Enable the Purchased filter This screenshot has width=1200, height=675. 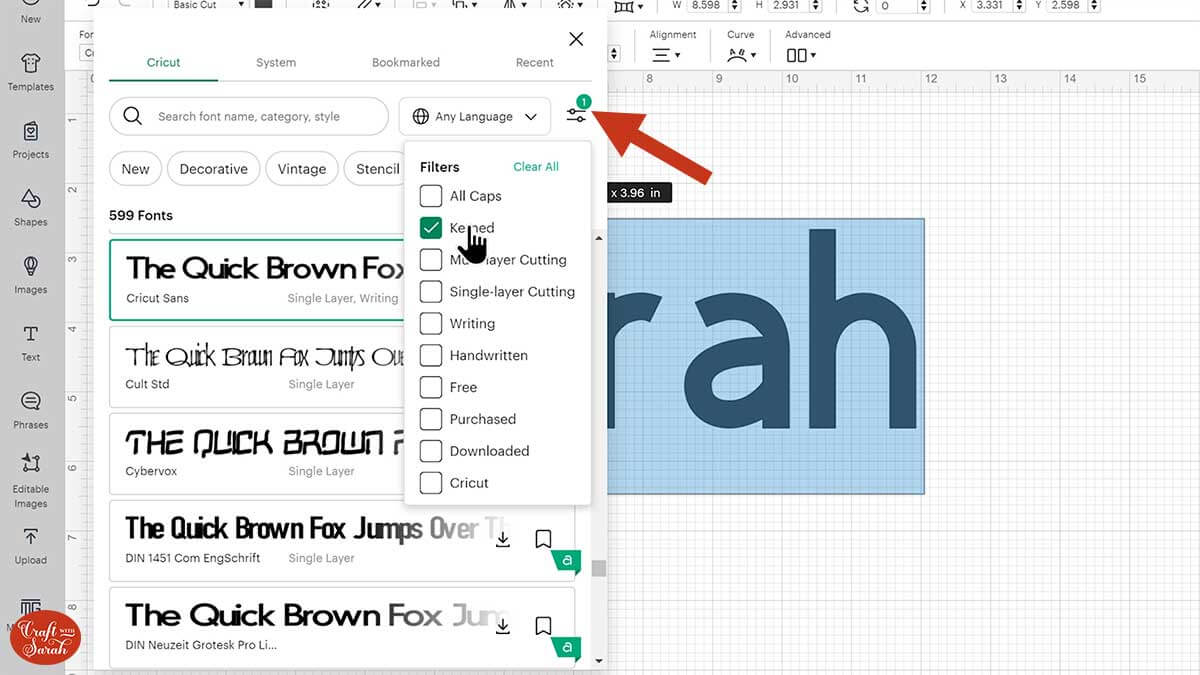[431, 419]
